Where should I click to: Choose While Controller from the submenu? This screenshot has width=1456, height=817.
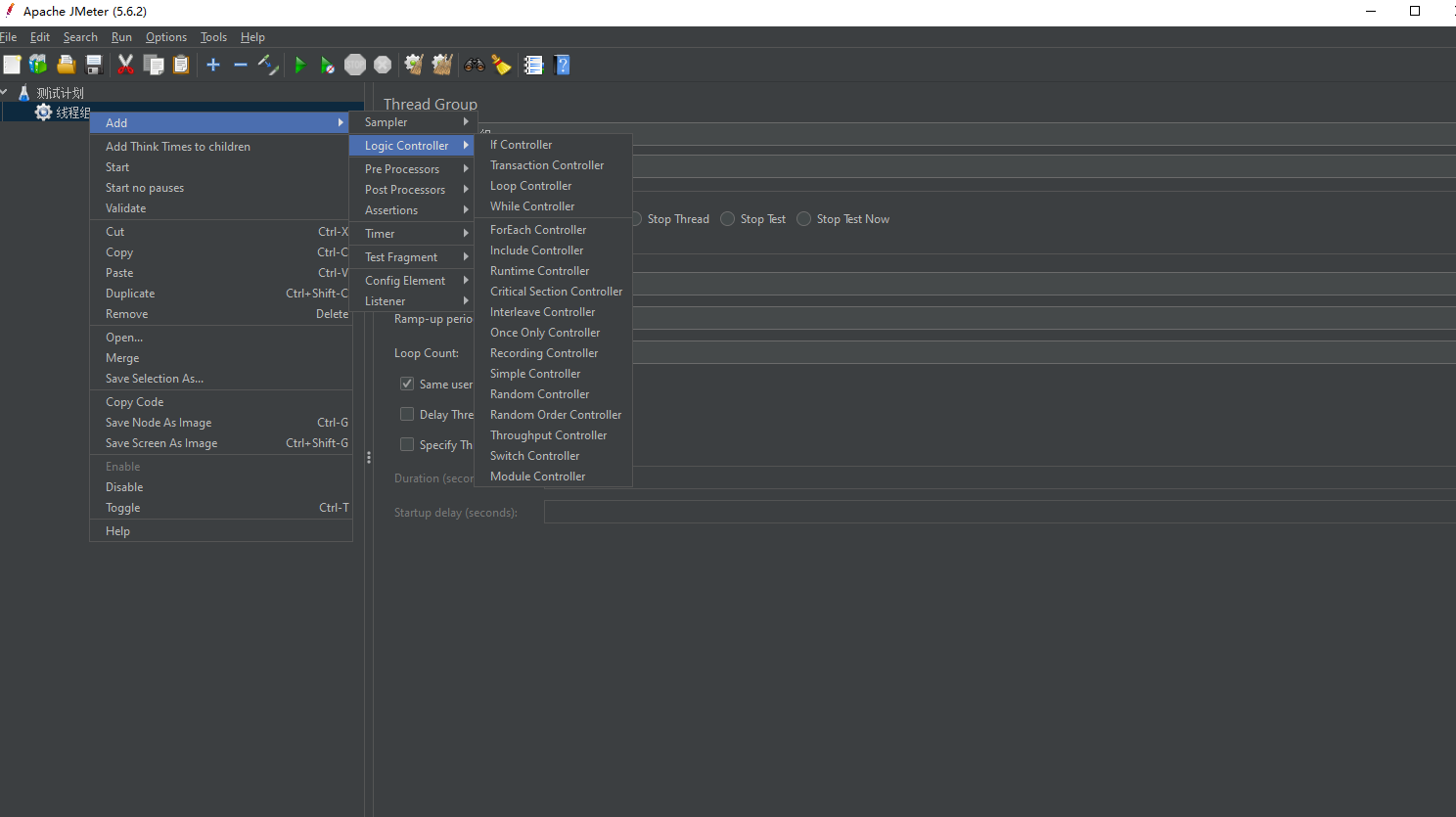[554, 206]
